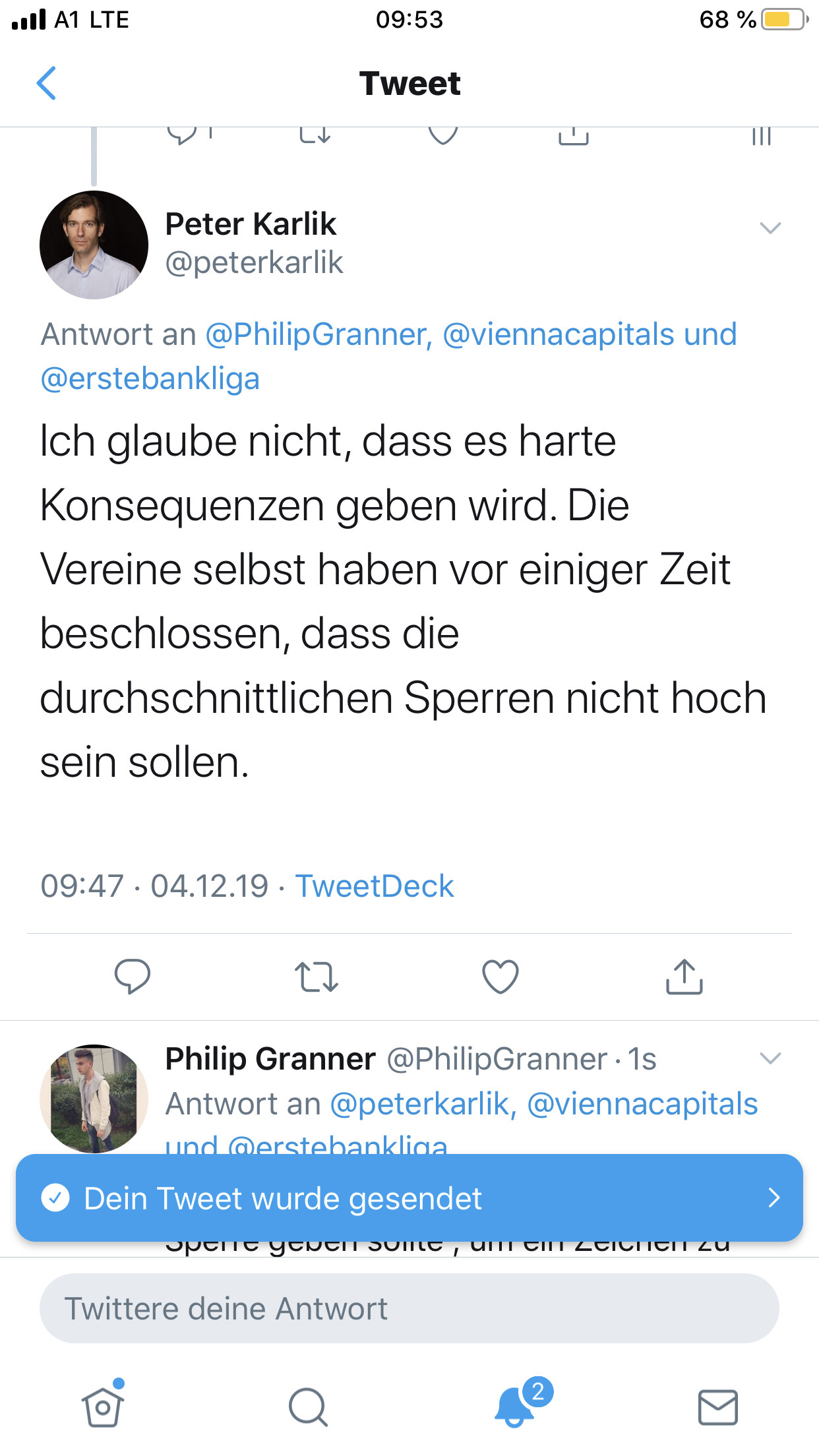Open the @erstebankliga mention link
819x1456 pixels.
pos(150,379)
